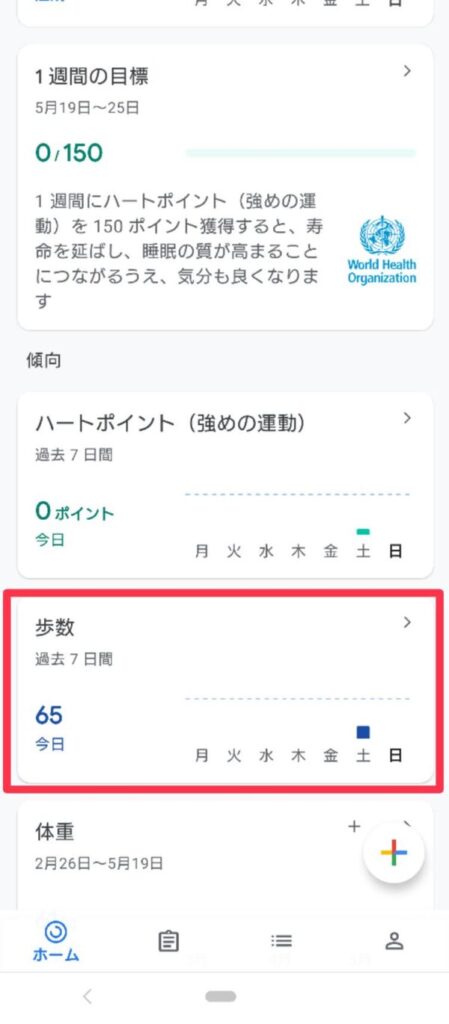Tap the weekly goal progress bar
Viewport: 449px width, 1024px height.
(x=300, y=153)
